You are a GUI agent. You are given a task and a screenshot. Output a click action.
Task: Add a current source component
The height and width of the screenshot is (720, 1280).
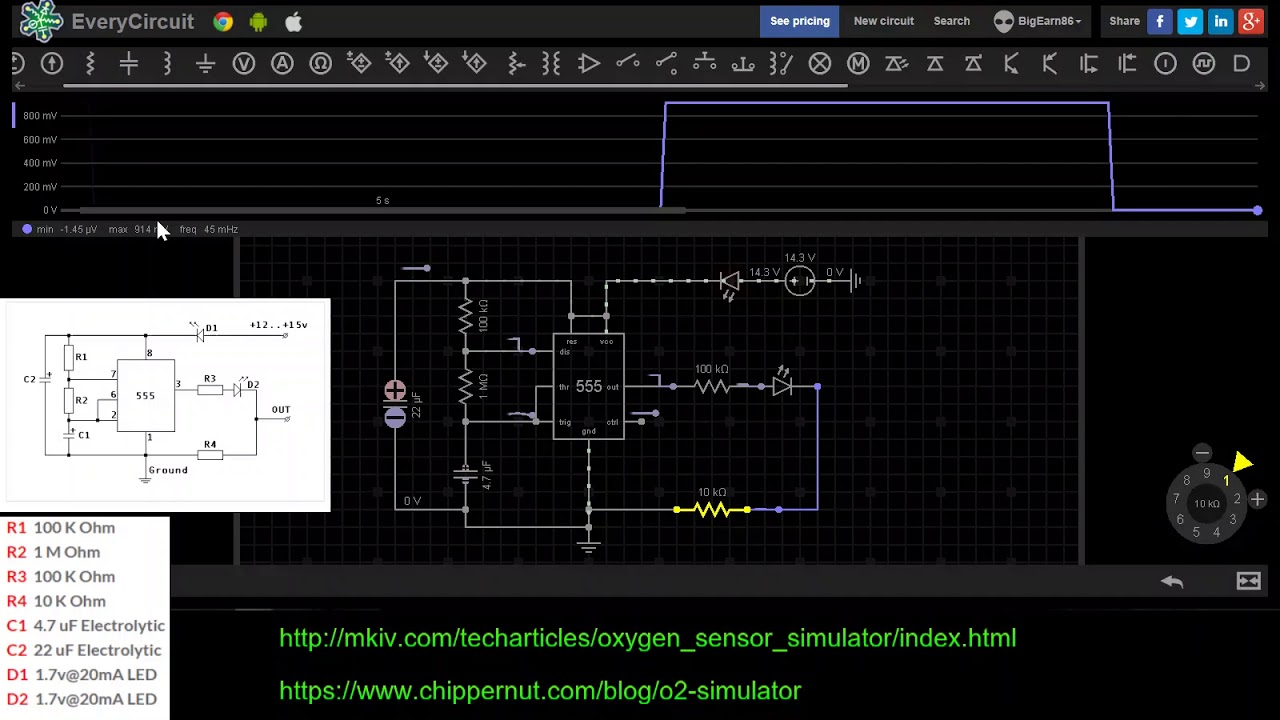(x=52, y=64)
